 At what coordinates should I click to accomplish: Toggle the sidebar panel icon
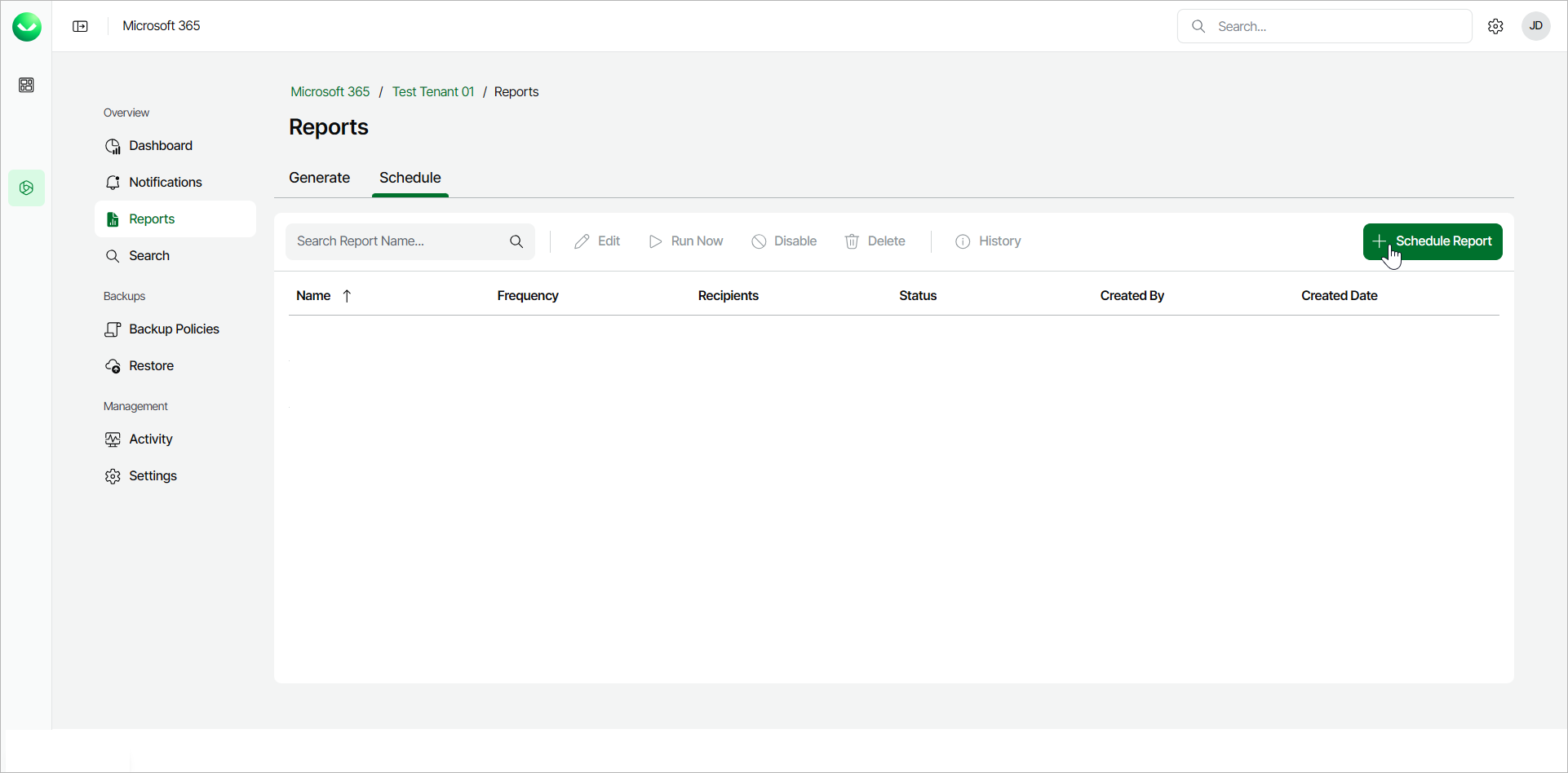click(80, 26)
